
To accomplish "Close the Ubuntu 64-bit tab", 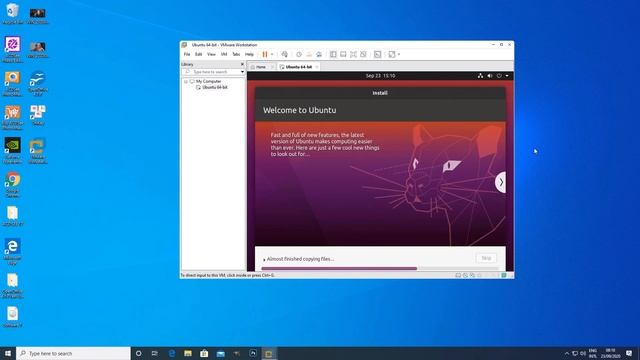I will pyautogui.click(x=317, y=67).
